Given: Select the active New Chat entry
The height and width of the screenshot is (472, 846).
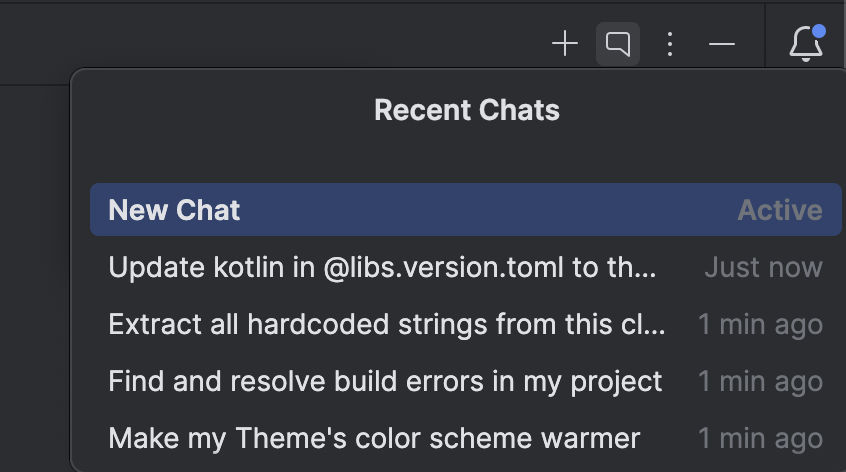Looking at the screenshot, I should [175, 210].
